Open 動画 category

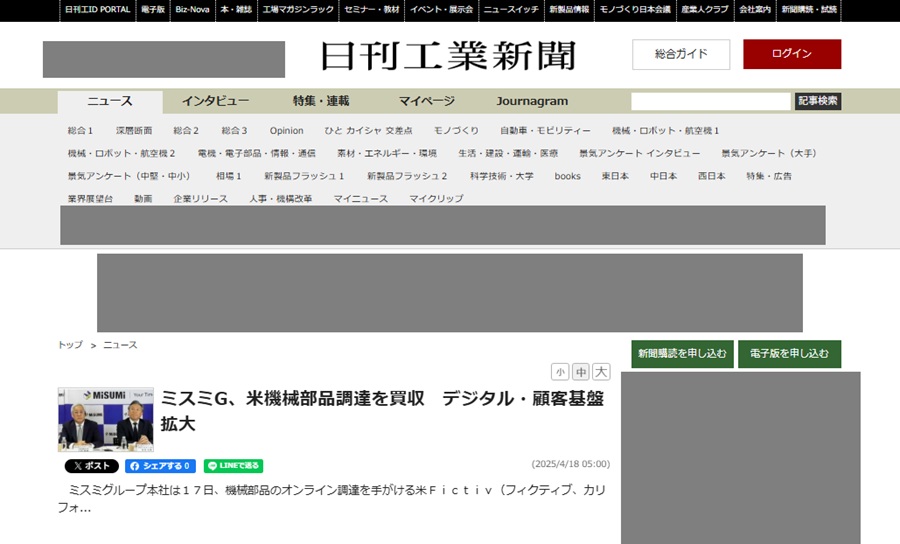[x=143, y=199]
